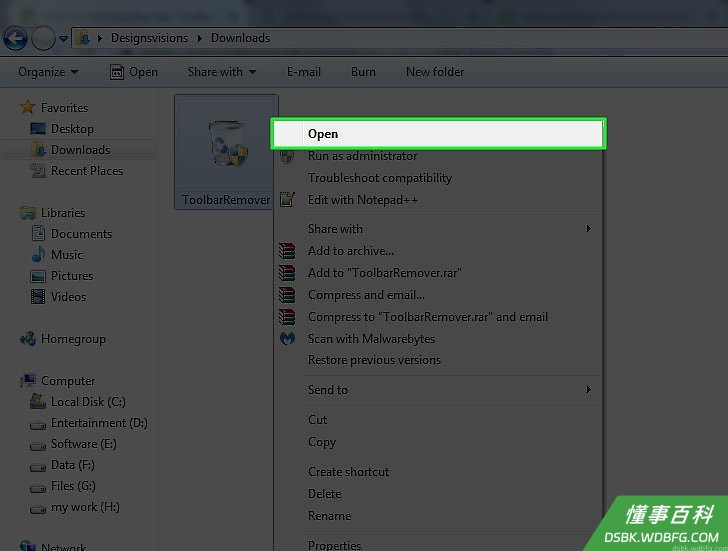Open the recent locations dropdown arrow
Image resolution: width=728 pixels, height=551 pixels.
pyautogui.click(x=63, y=39)
